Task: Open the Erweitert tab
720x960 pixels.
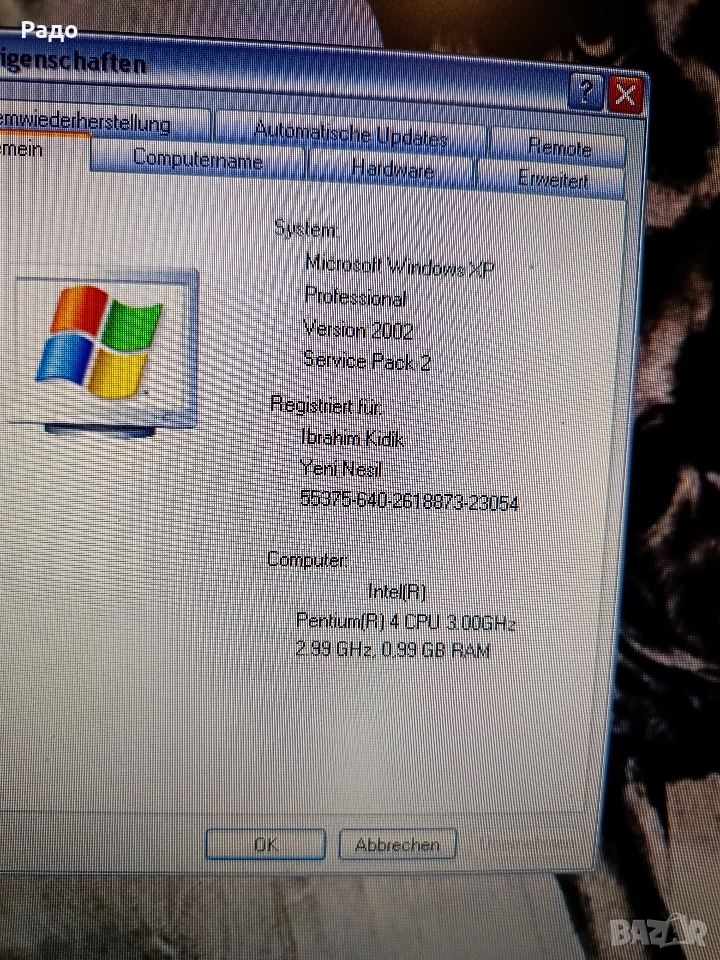Action: point(552,179)
